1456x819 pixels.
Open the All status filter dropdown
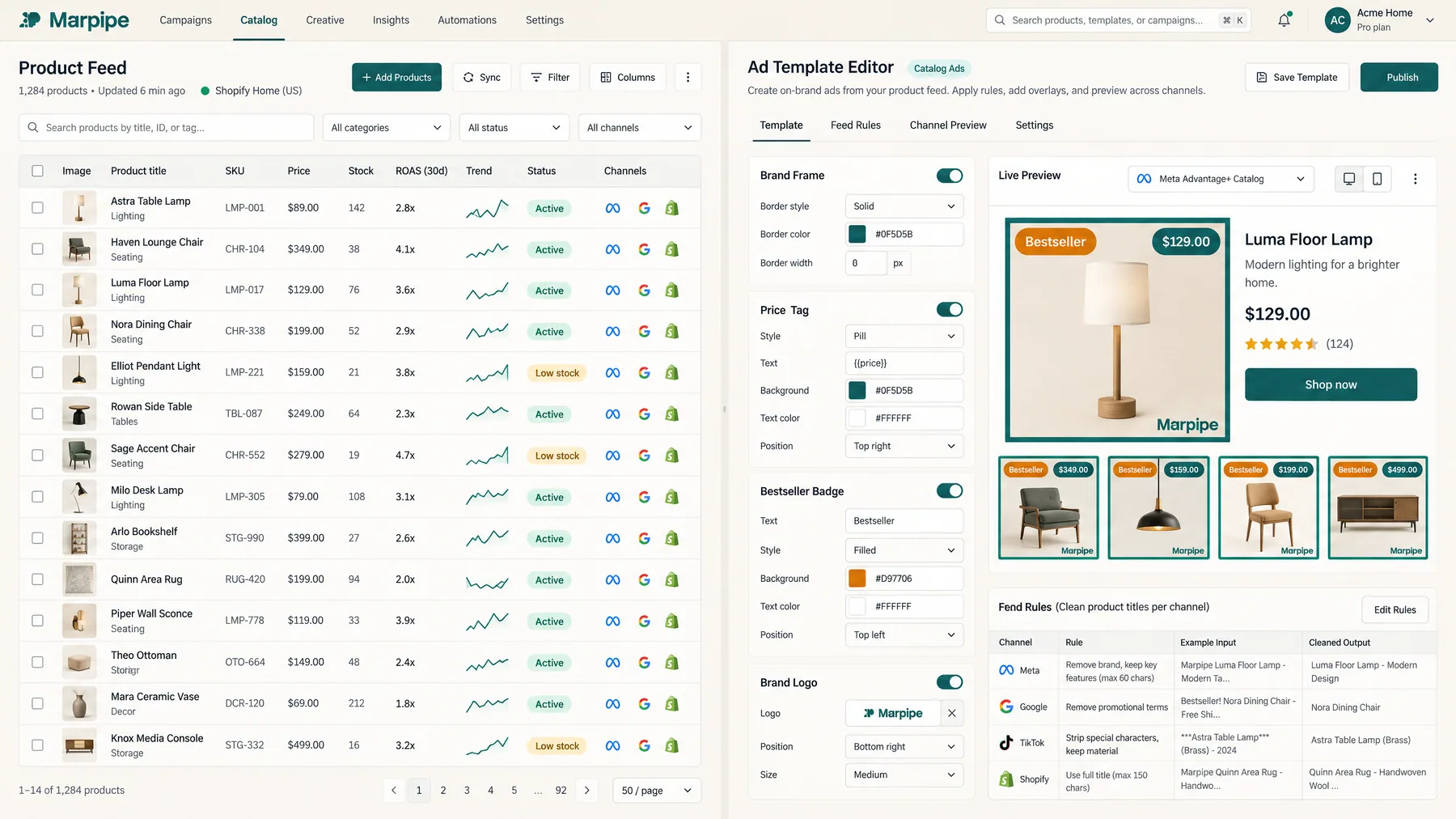pos(514,128)
